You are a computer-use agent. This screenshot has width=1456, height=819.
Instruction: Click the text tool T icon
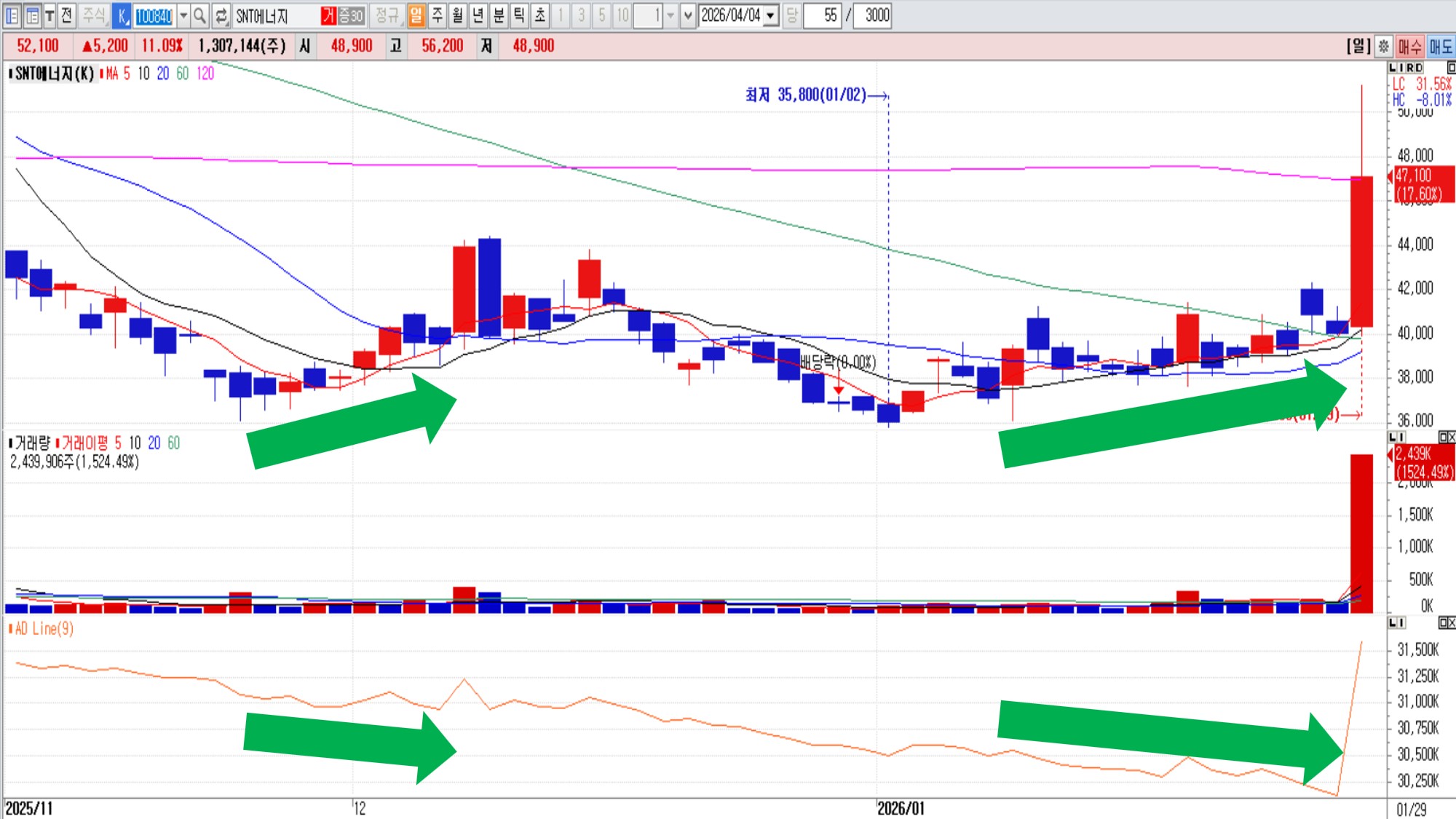50,15
